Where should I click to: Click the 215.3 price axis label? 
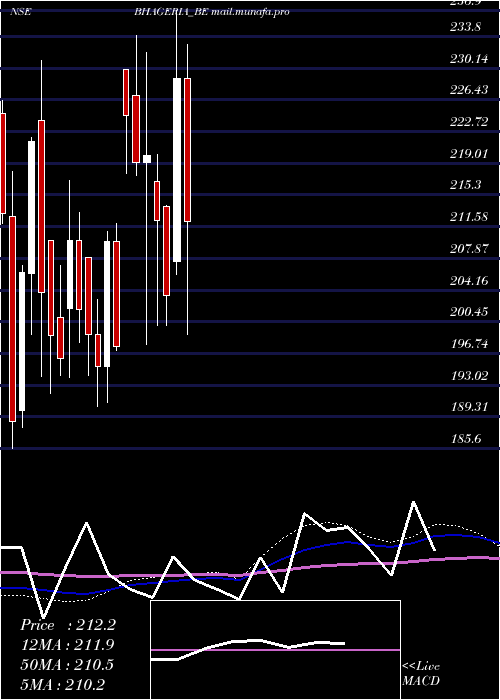click(465, 185)
